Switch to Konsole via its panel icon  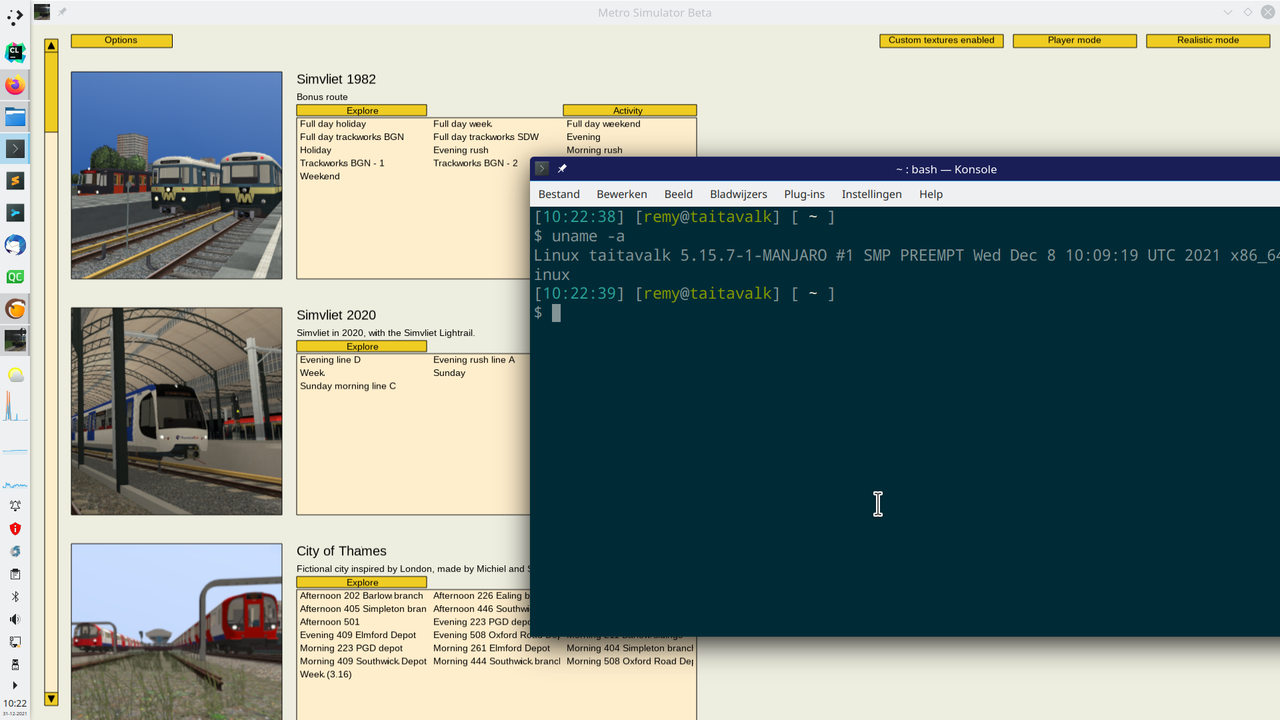tap(15, 149)
